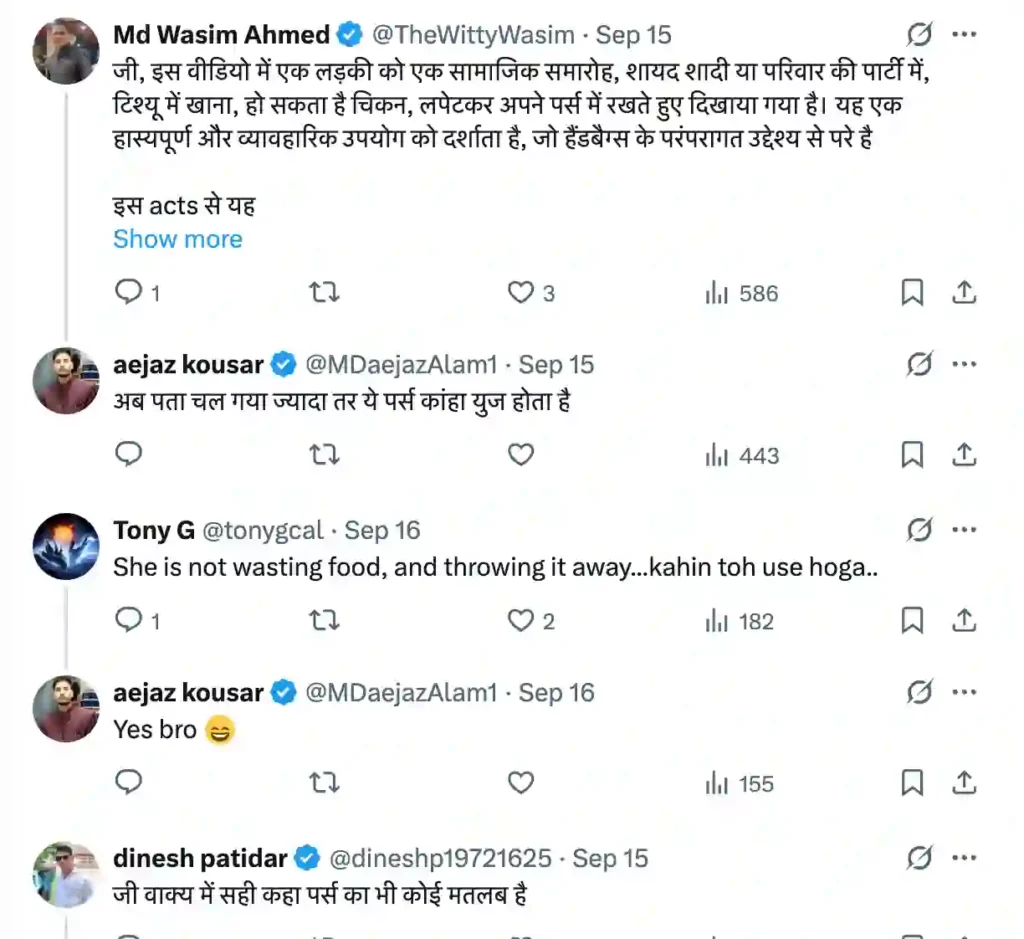This screenshot has height=939, width=1024.
Task: Repost Md Wasim Ahmed's tweet
Action: pos(323,292)
